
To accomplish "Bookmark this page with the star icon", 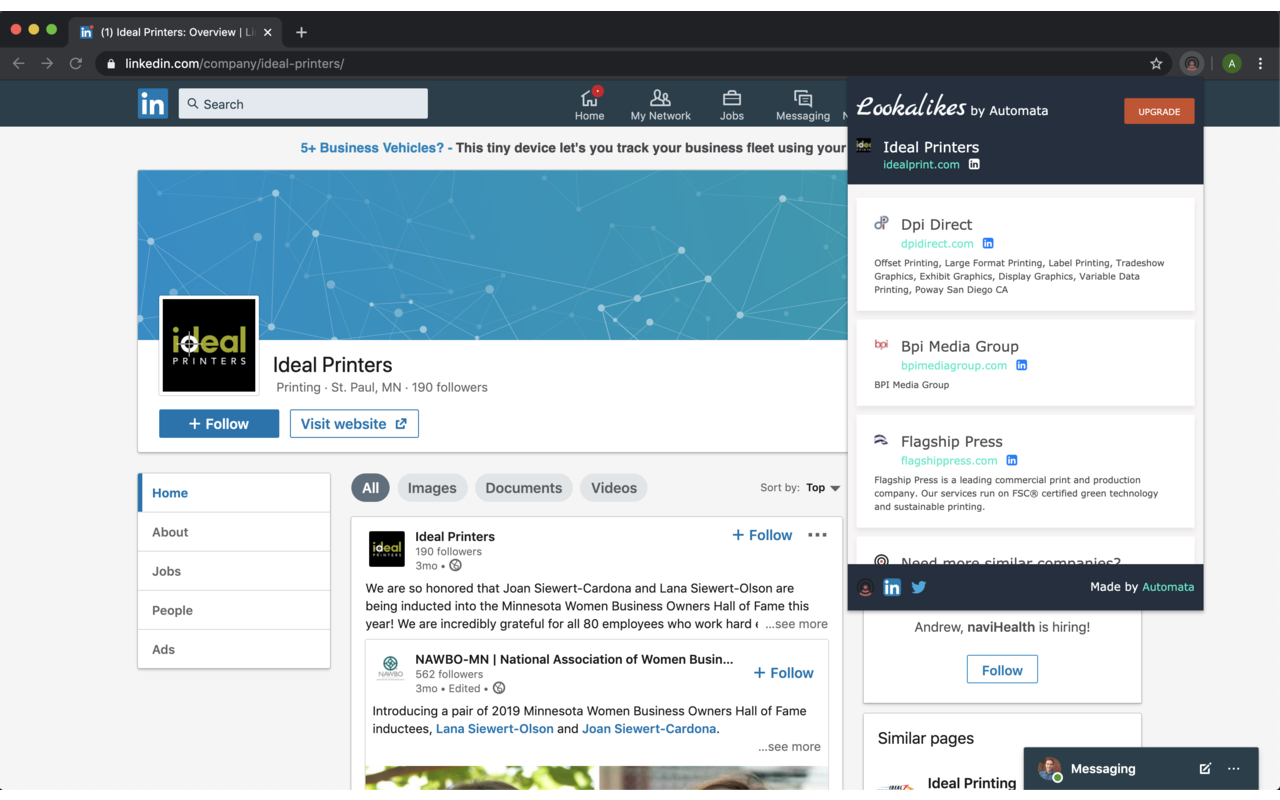I will [1156, 63].
